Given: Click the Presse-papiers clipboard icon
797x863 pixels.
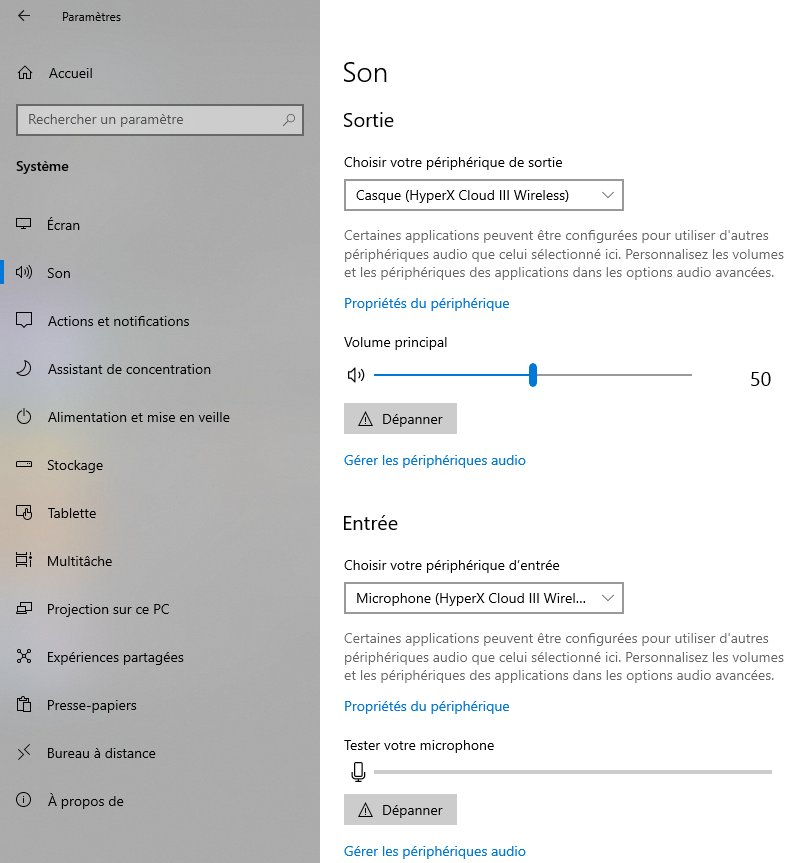Looking at the screenshot, I should tap(25, 705).
